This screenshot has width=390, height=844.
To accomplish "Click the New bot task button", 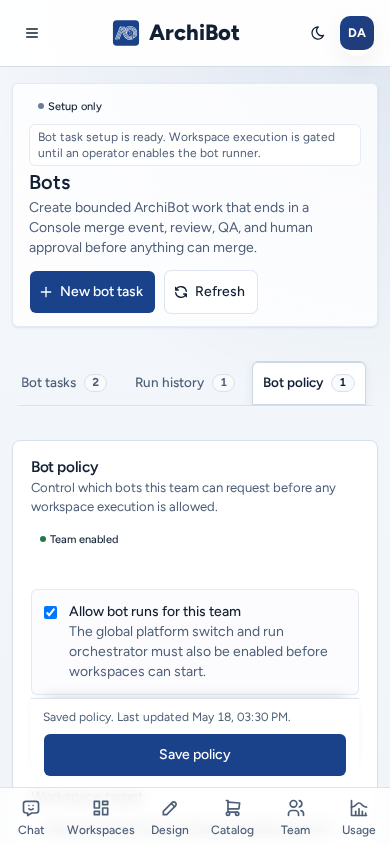I will click(x=93, y=292).
